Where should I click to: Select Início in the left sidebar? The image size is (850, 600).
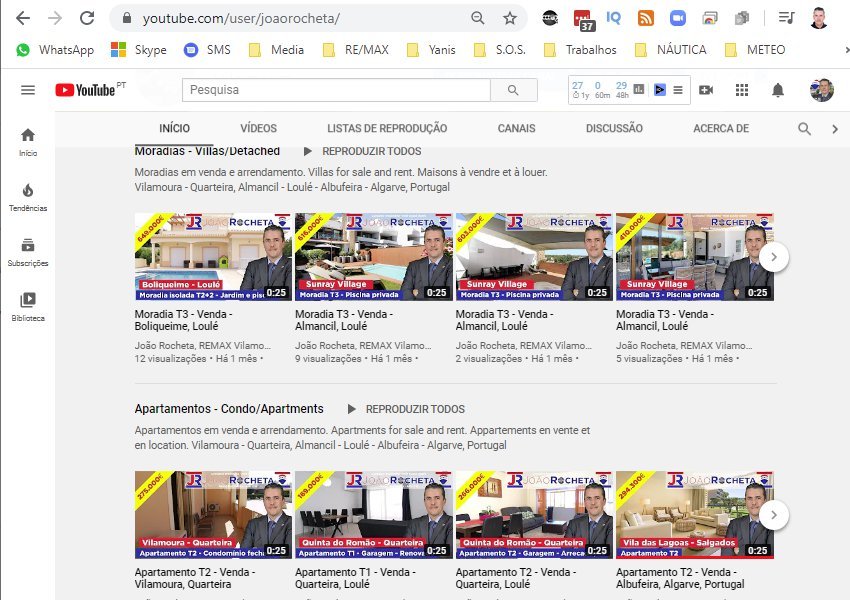tap(28, 142)
